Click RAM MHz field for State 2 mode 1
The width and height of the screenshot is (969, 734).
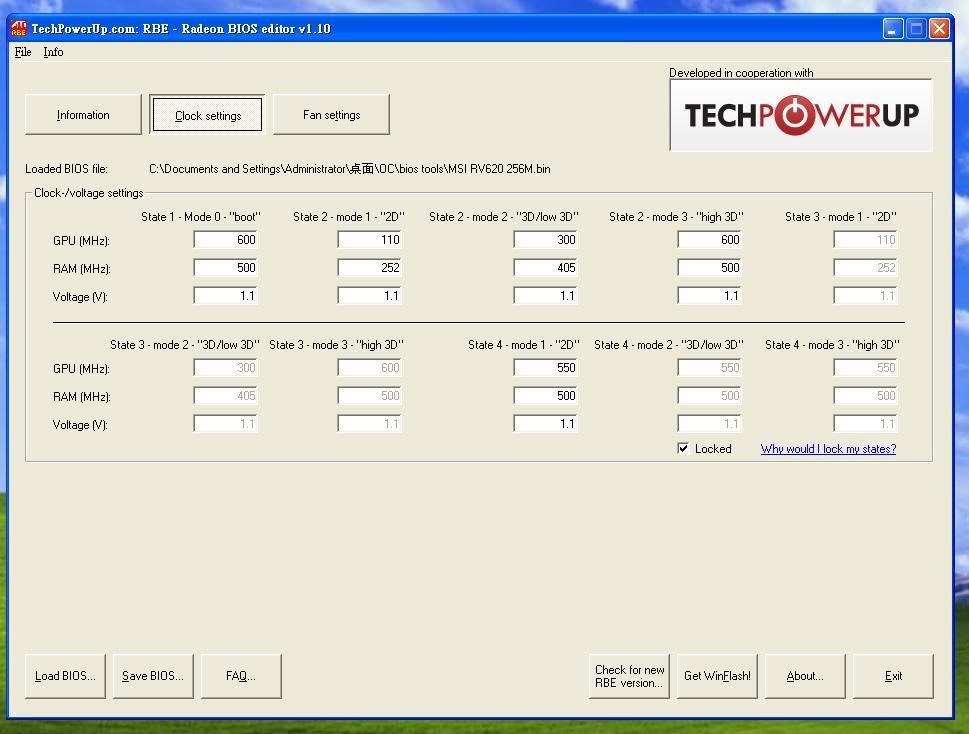pos(370,268)
